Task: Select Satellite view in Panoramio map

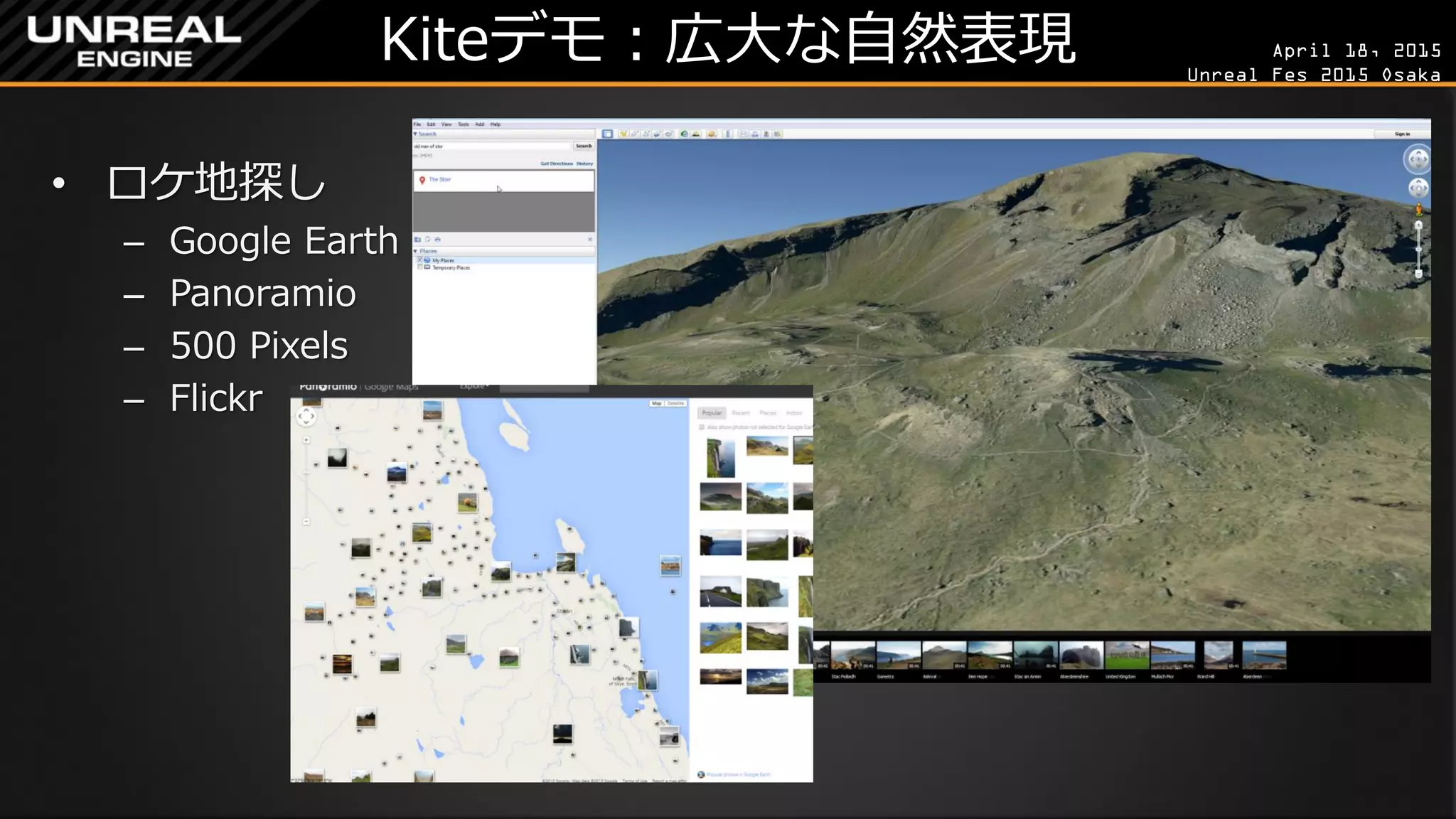Action: [x=675, y=403]
